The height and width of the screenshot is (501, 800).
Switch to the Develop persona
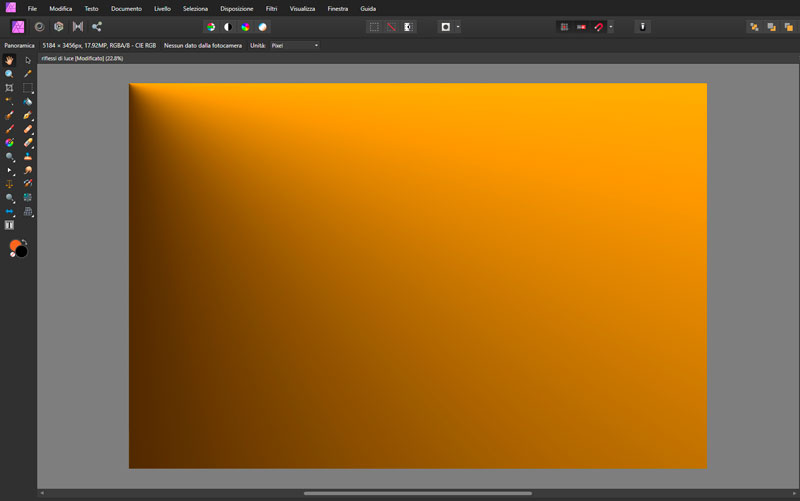[59, 27]
